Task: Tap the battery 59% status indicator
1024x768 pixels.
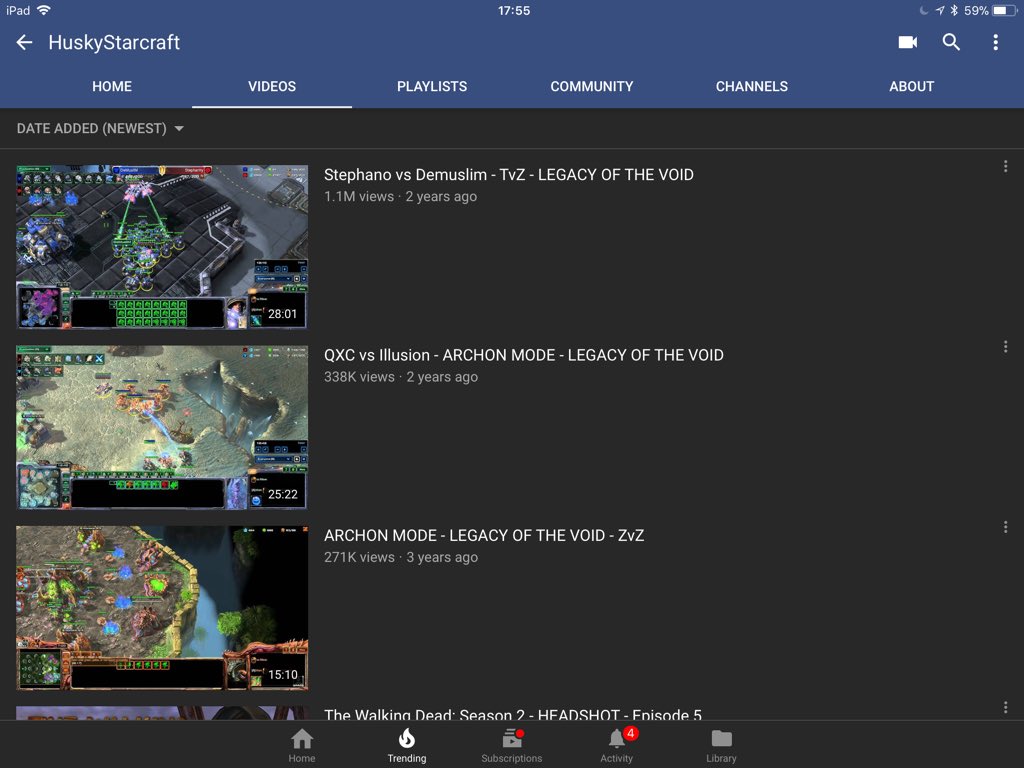Action: (x=990, y=10)
